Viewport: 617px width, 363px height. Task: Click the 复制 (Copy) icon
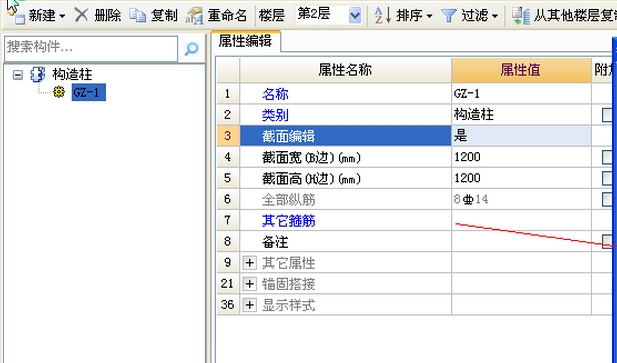(138, 15)
